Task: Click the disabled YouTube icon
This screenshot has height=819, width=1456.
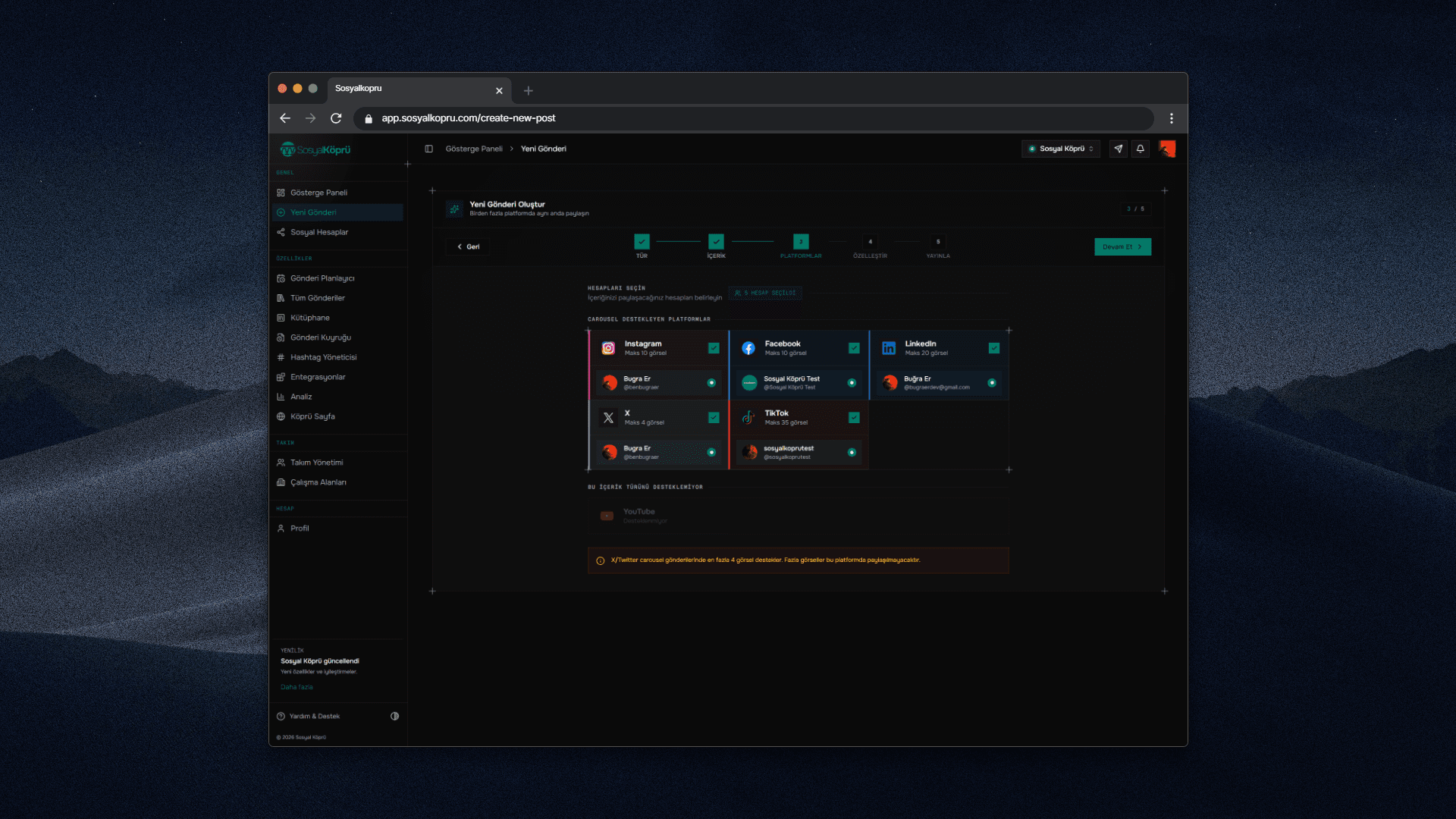Action: 607,516
